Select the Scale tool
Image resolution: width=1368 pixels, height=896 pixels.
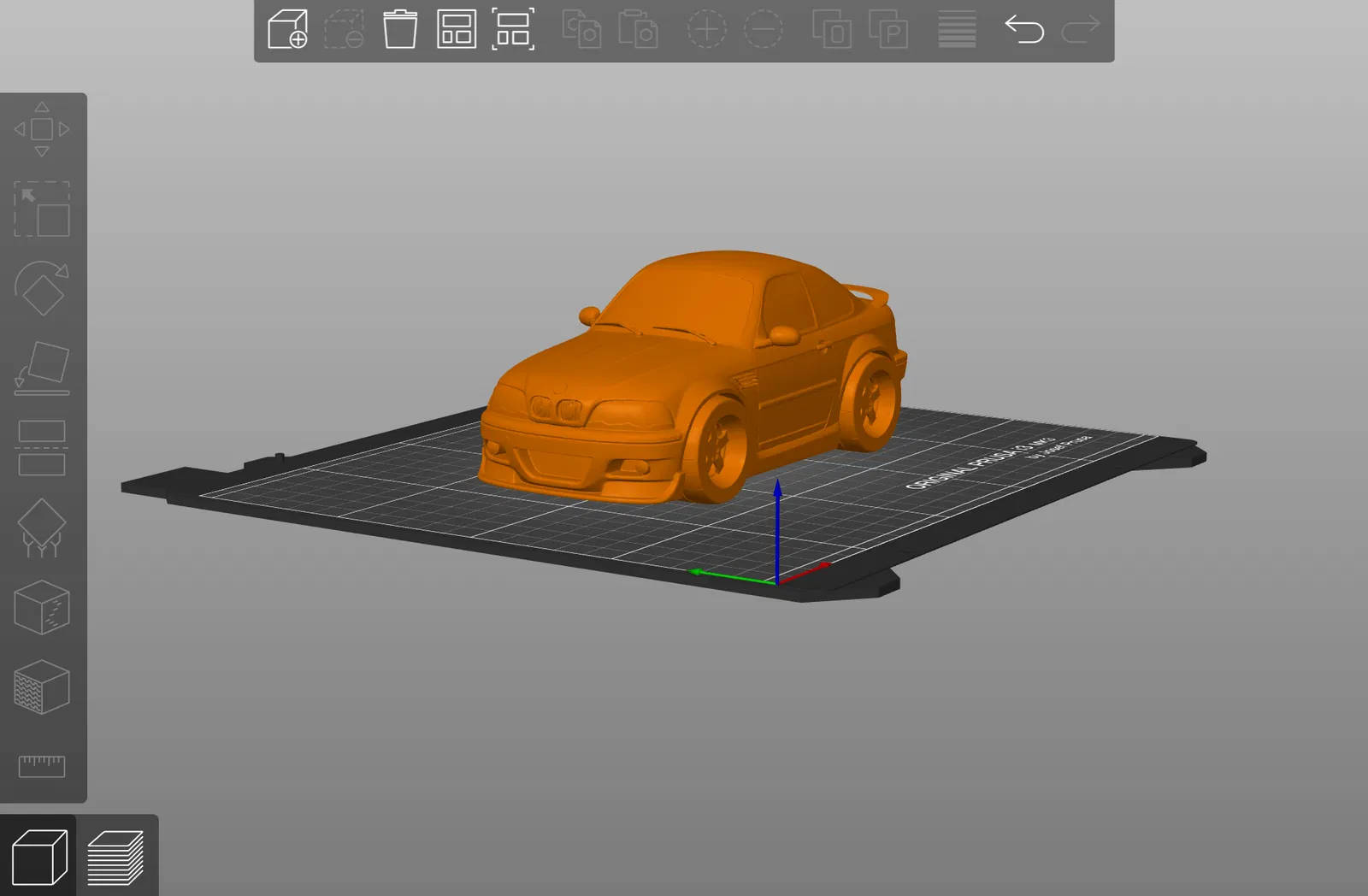pos(42,209)
